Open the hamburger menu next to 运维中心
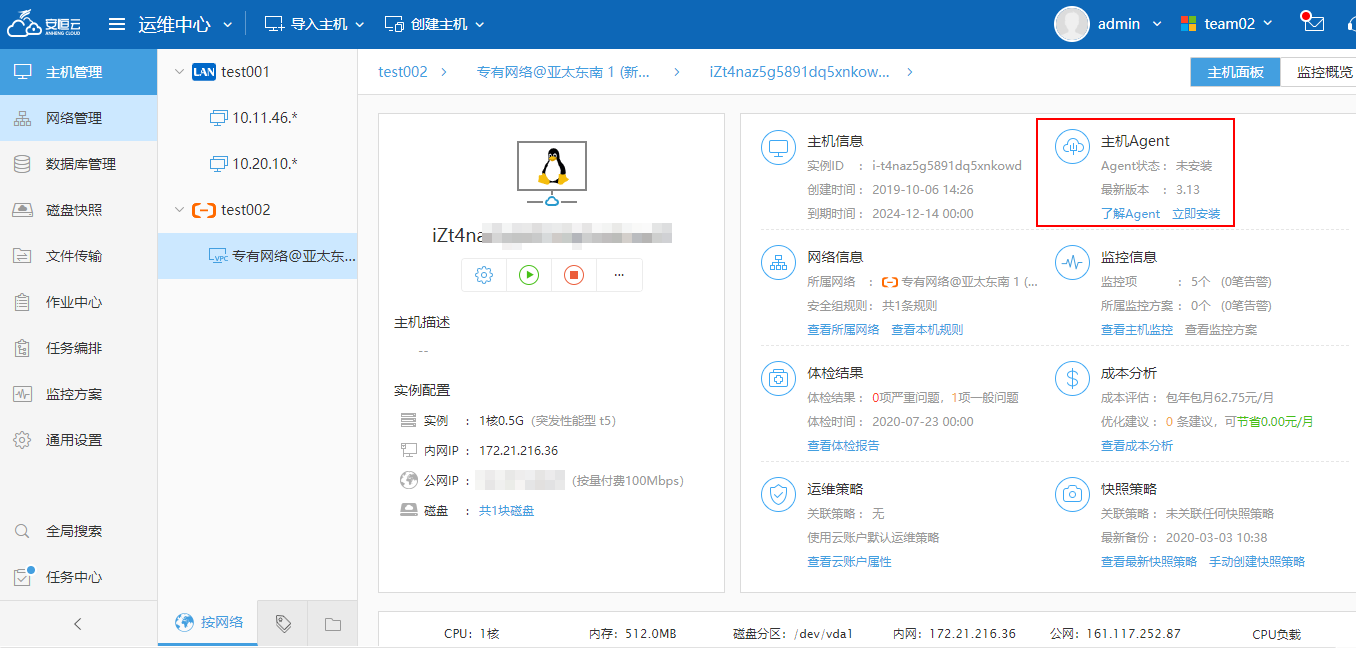The image size is (1356, 648). [x=117, y=24]
